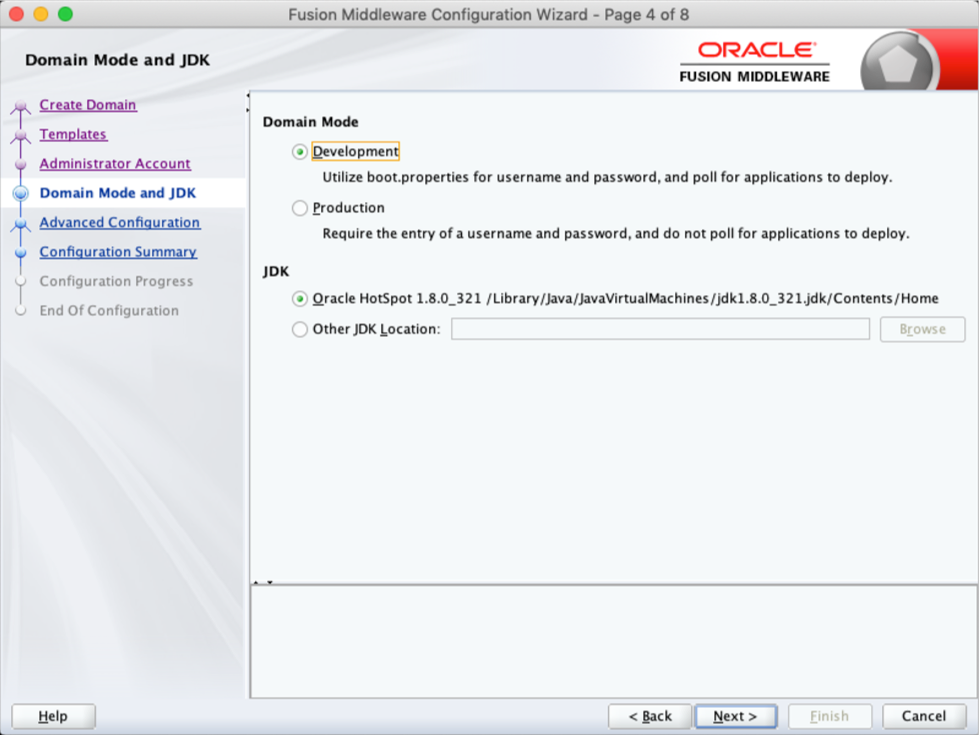Click the Domain Mode section heading

(x=310, y=122)
